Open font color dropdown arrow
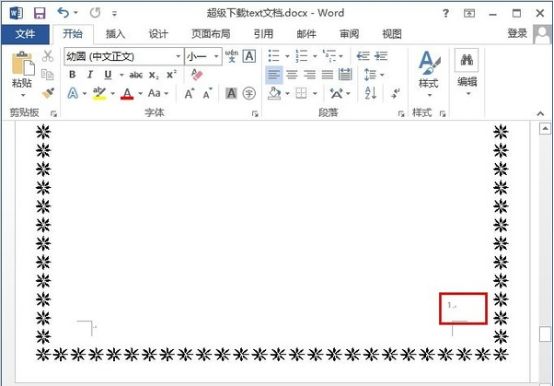 click(x=140, y=94)
